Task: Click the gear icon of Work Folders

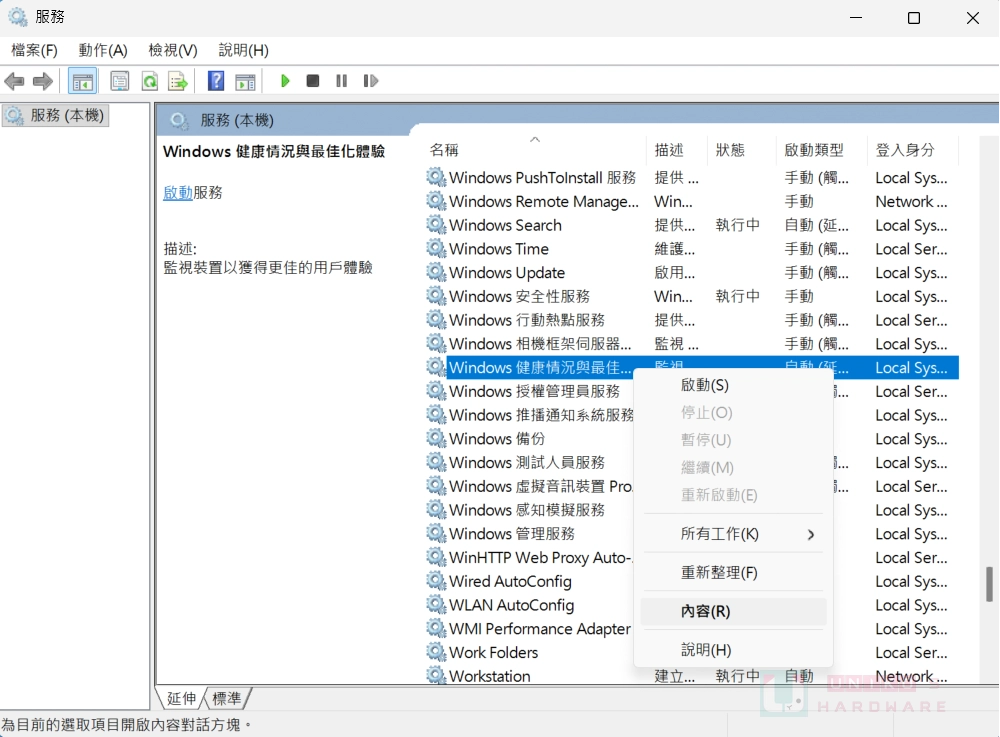Action: [436, 652]
